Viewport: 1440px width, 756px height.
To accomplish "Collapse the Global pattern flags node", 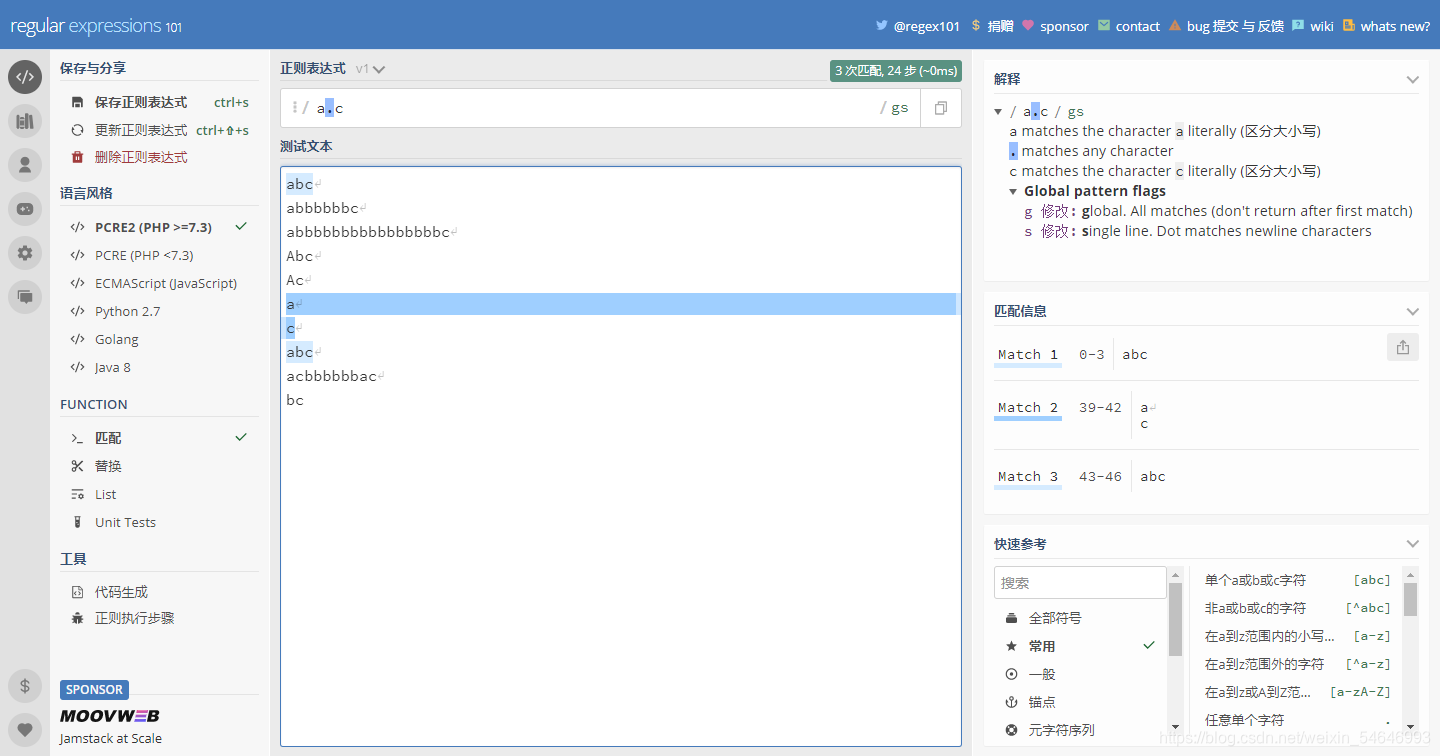I will pyautogui.click(x=1013, y=191).
